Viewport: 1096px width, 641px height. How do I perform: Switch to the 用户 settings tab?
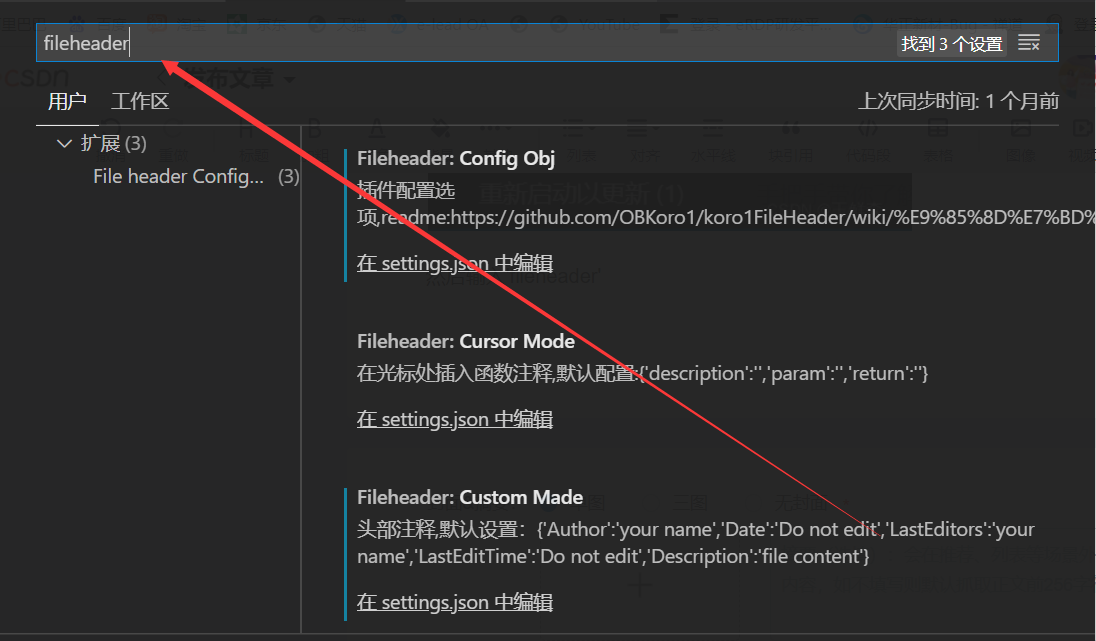(x=67, y=101)
